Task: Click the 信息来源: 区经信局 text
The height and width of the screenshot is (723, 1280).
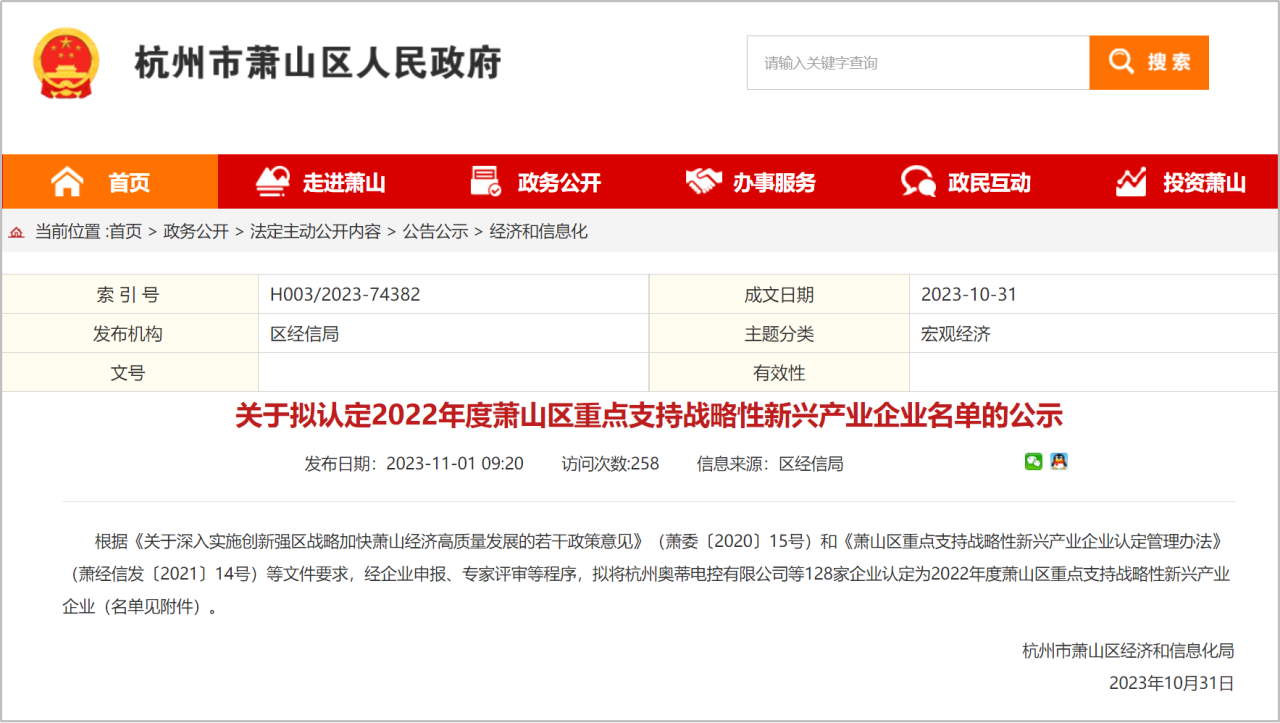Action: click(770, 464)
